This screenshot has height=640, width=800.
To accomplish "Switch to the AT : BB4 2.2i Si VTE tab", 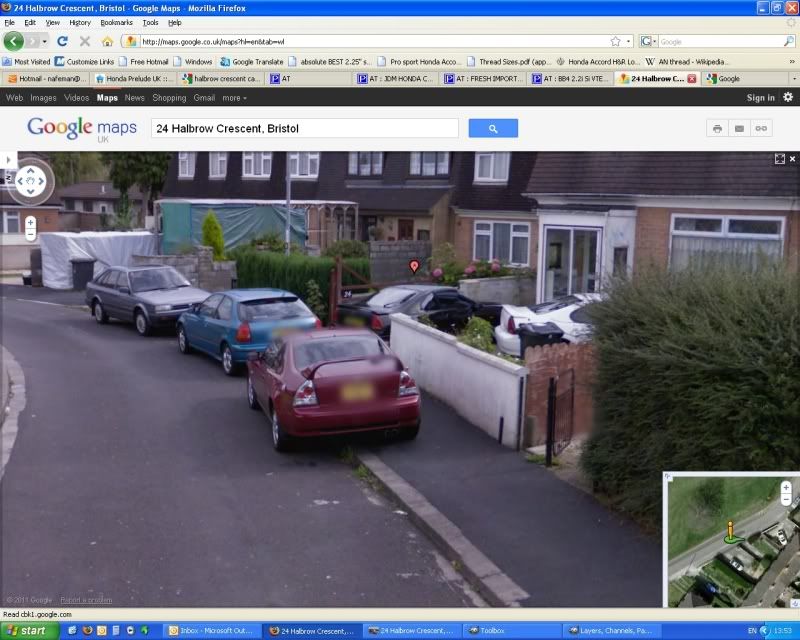I will (571, 79).
